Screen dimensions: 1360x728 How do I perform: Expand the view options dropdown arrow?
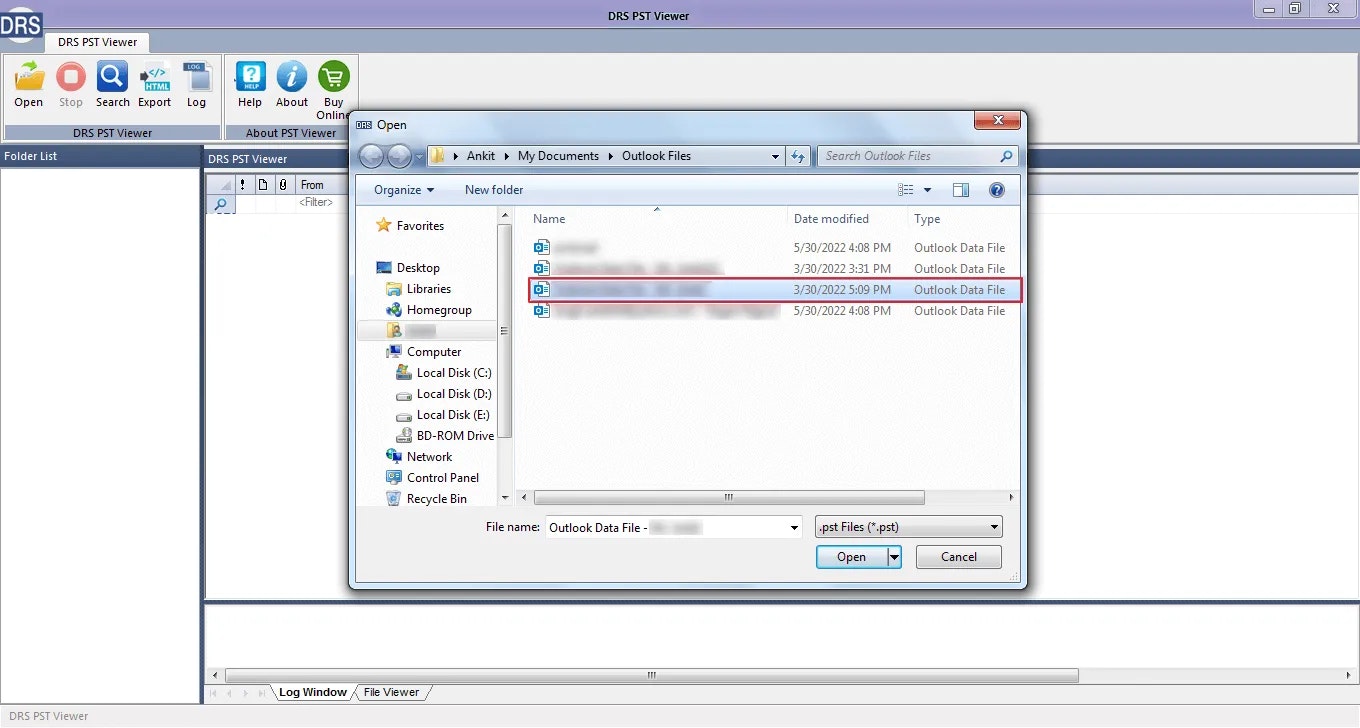pyautogui.click(x=927, y=189)
